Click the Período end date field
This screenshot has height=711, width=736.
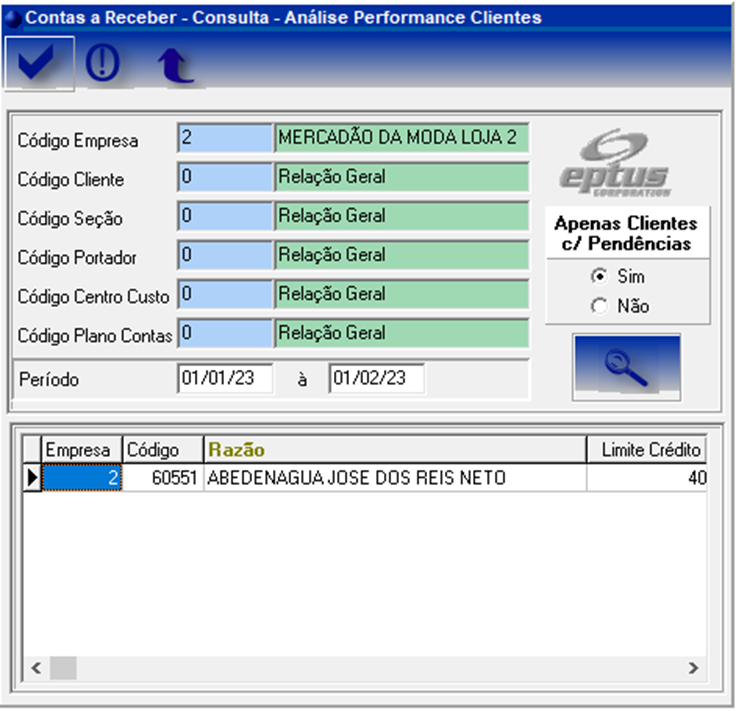376,379
